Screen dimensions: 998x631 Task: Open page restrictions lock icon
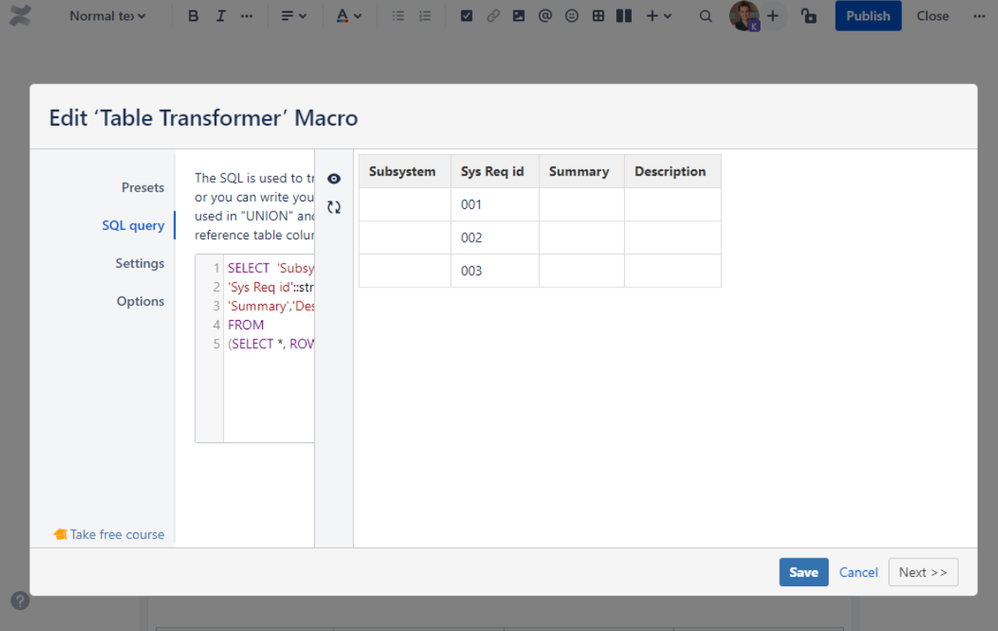pyautogui.click(x=808, y=16)
